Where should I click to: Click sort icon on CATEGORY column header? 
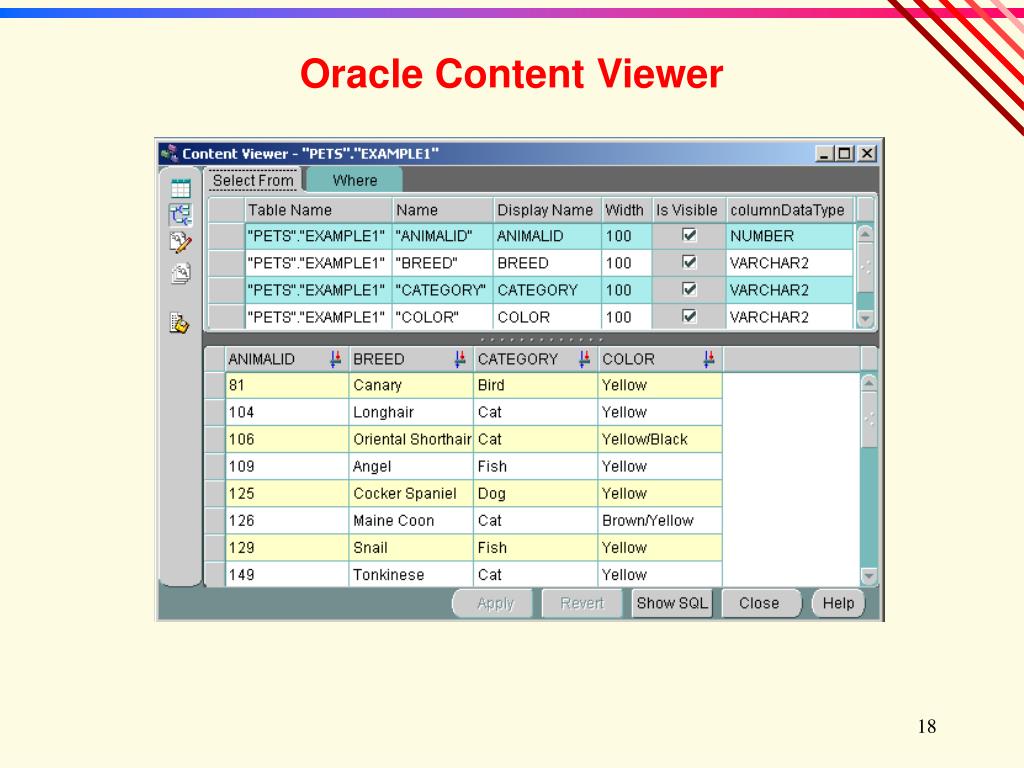point(585,359)
